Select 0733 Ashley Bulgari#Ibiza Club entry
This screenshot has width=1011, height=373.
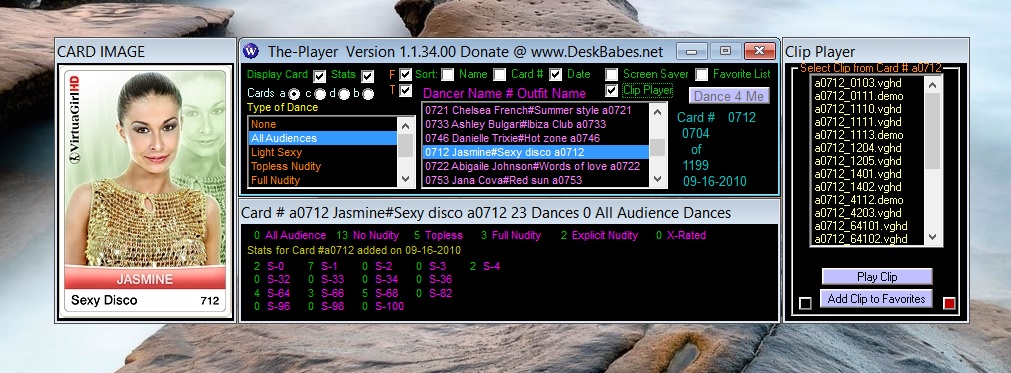[535, 124]
